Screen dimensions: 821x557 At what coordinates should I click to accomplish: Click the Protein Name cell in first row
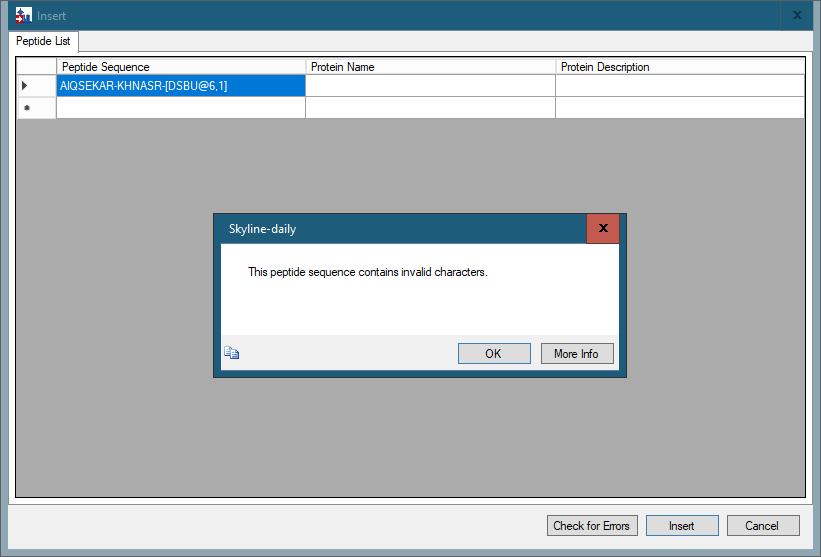click(430, 86)
